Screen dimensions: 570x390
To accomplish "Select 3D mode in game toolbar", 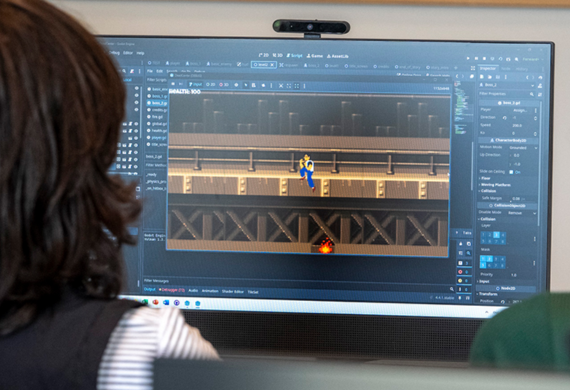I will pos(224,85).
